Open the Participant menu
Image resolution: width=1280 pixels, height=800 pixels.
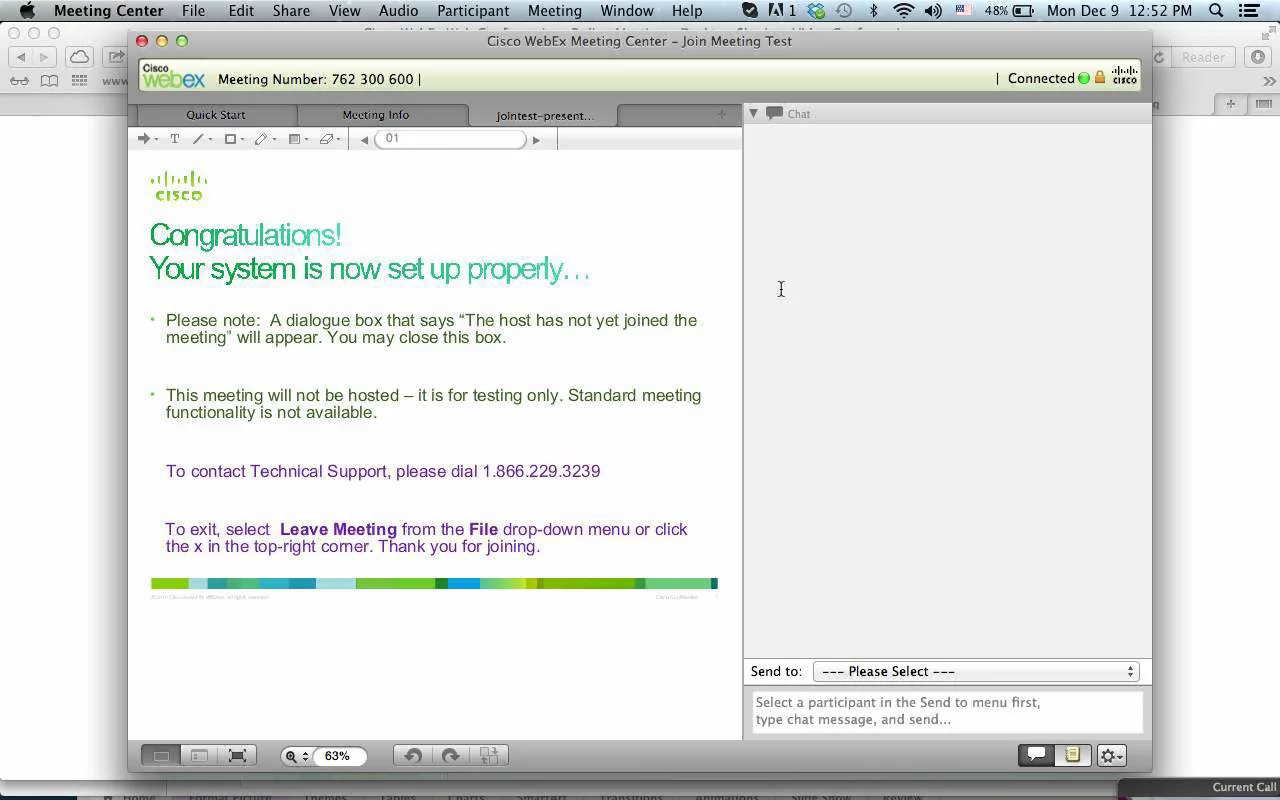click(x=473, y=10)
